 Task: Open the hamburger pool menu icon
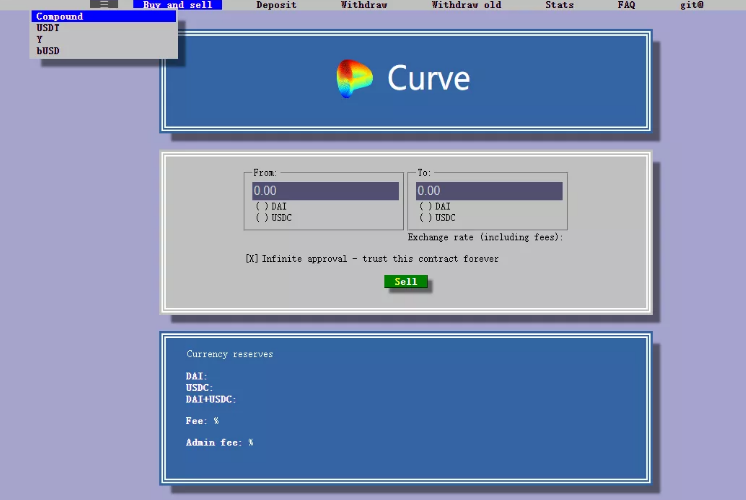(x=104, y=4)
